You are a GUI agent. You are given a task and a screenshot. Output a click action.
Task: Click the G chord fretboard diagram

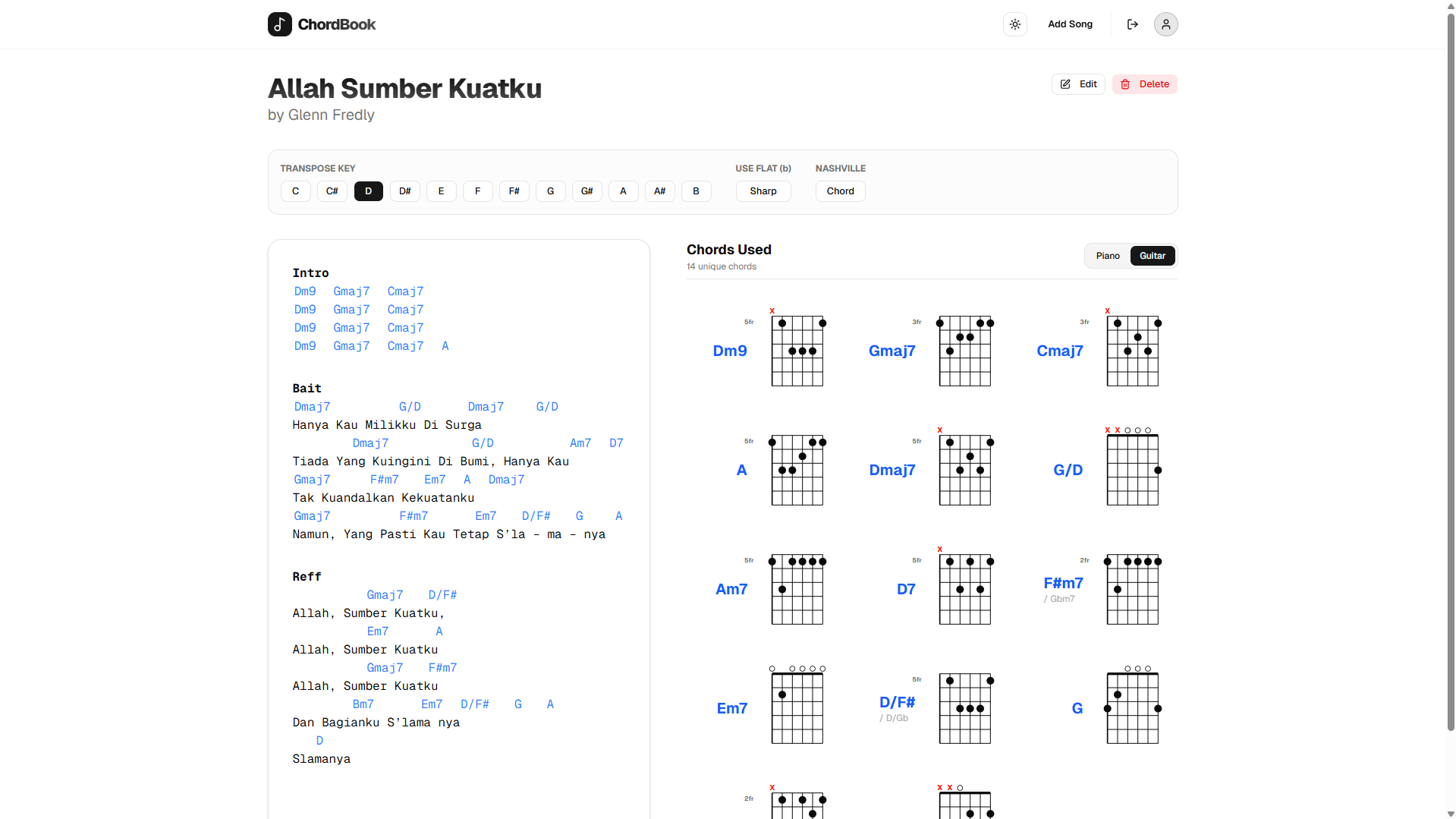(1133, 705)
